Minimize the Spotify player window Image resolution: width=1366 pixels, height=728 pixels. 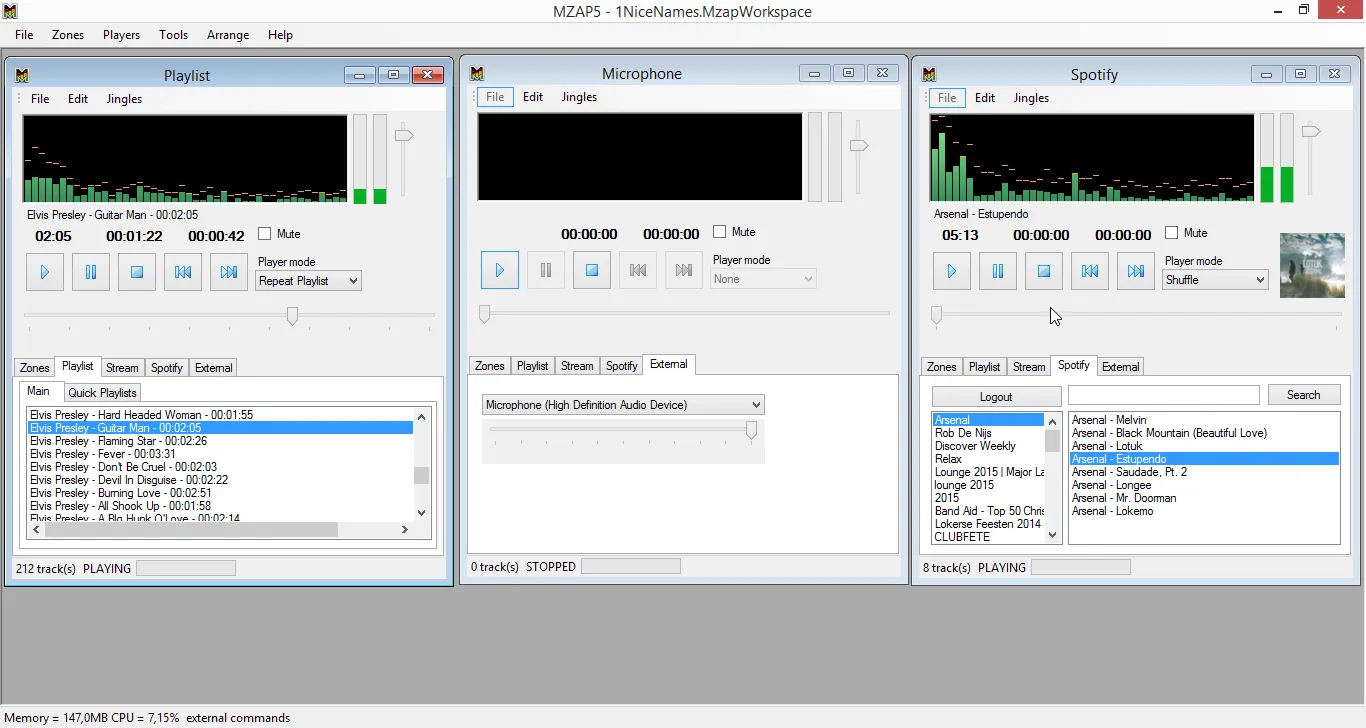[1267, 74]
